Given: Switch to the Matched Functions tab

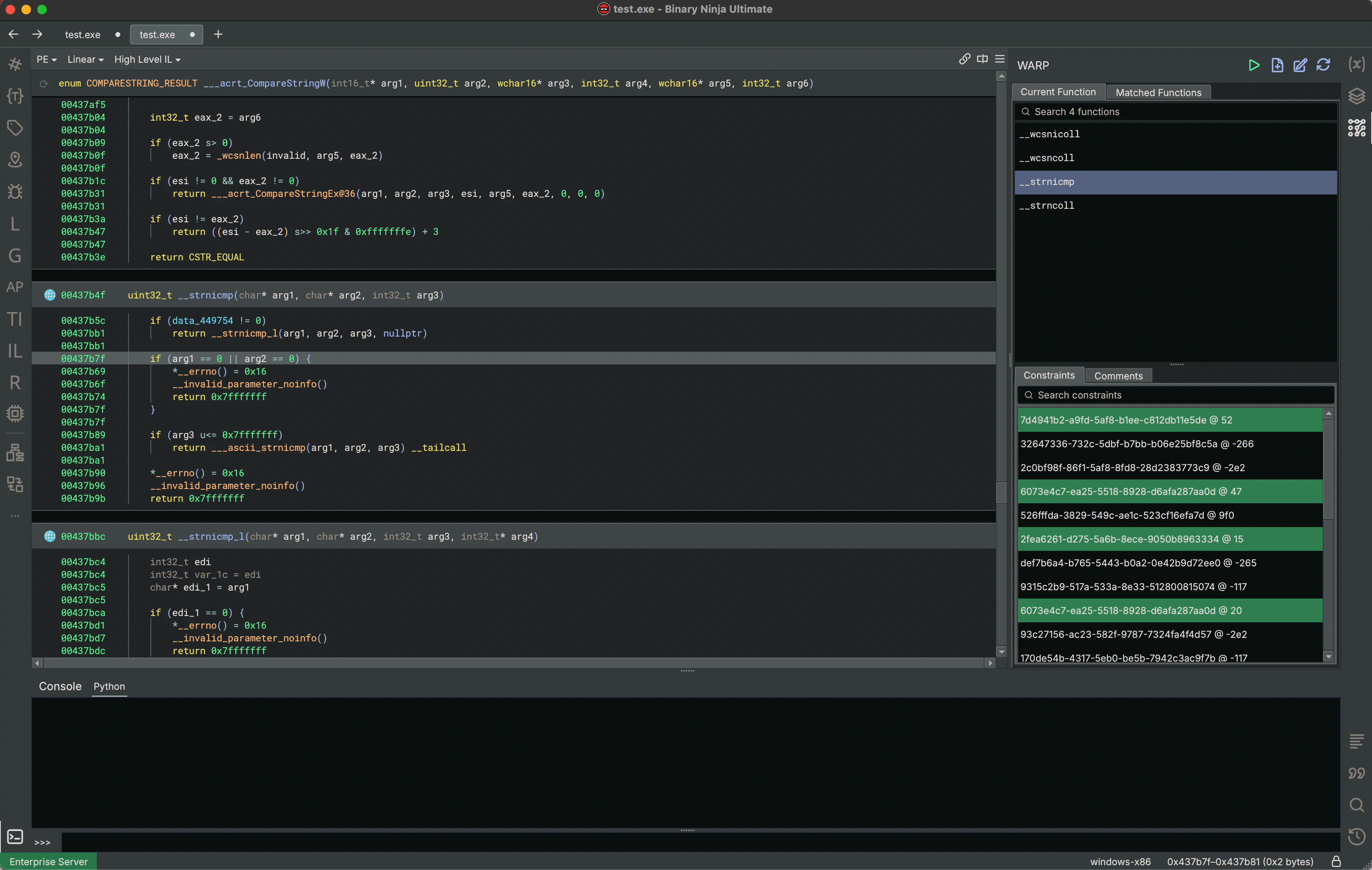Looking at the screenshot, I should (x=1158, y=92).
